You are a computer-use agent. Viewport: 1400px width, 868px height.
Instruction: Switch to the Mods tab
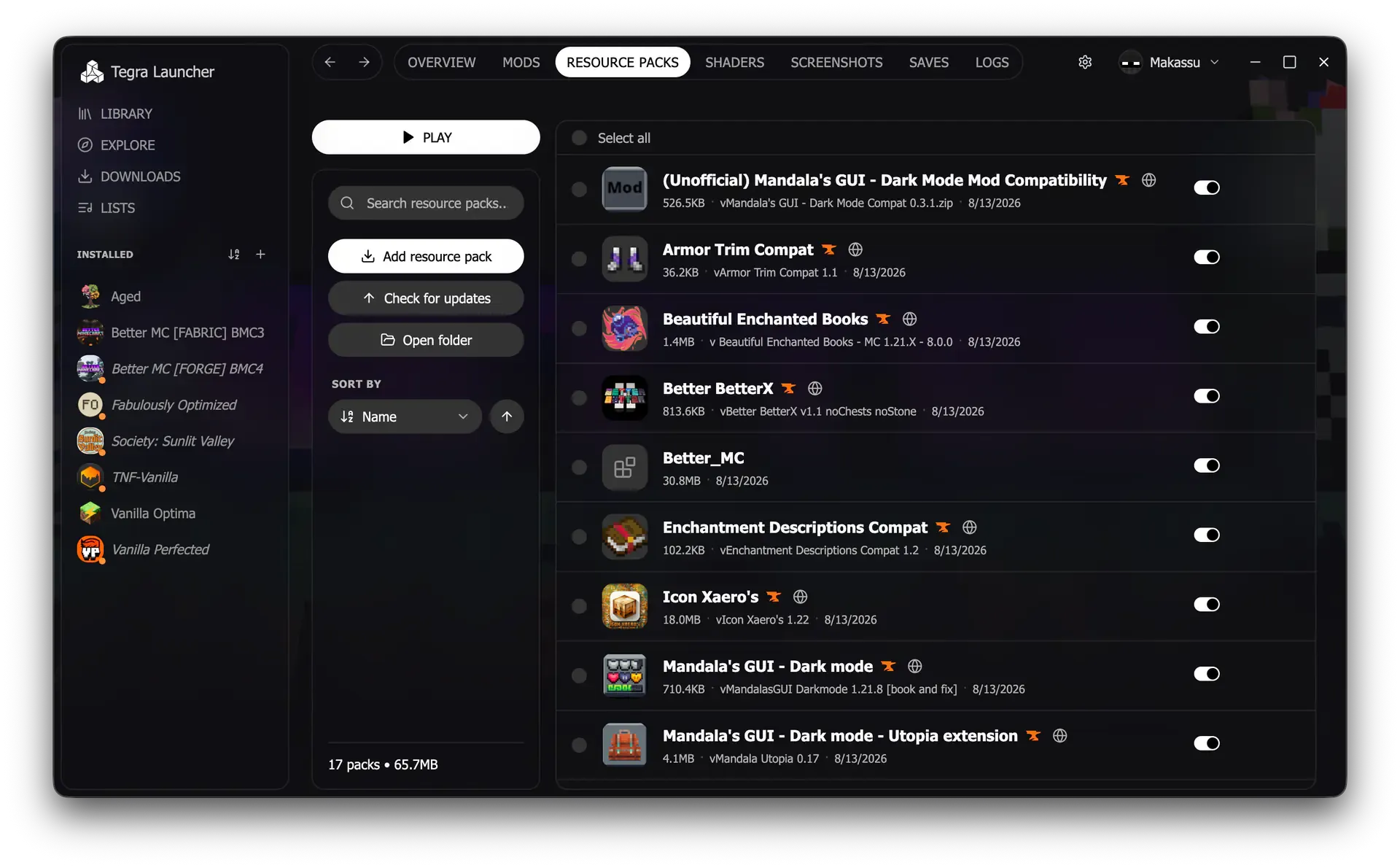(x=521, y=62)
